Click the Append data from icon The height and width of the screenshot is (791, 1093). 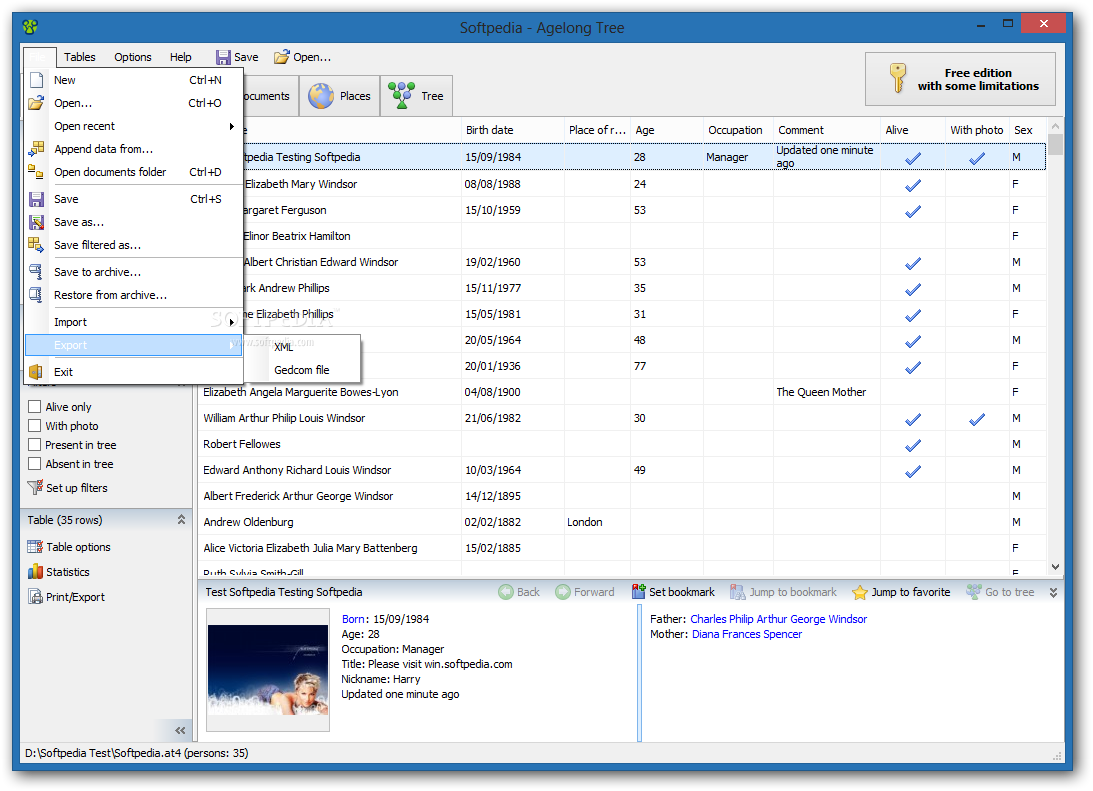coord(36,148)
